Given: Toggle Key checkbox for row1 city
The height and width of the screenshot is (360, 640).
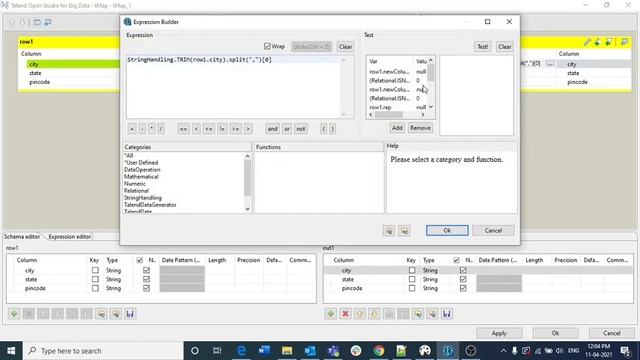Looking at the screenshot, I should tap(95, 270).
